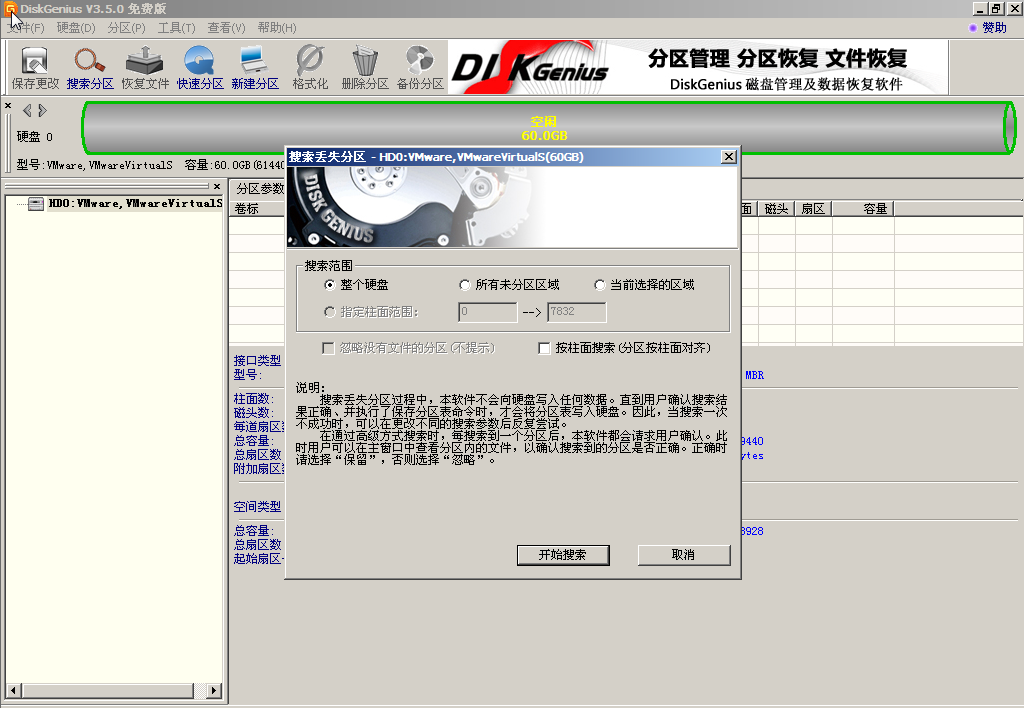Select the 整个硬盘 radio button
The width and height of the screenshot is (1024, 708).
pos(330,285)
